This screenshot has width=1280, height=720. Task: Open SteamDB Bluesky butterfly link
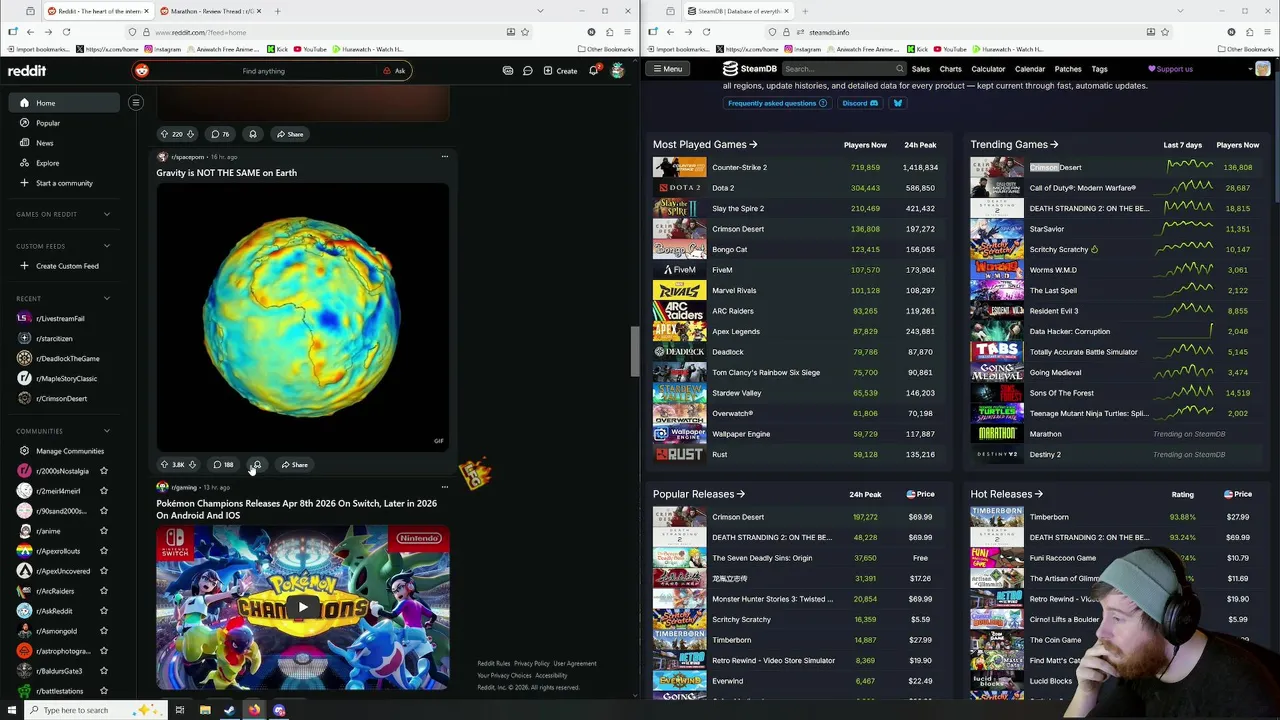(897, 103)
